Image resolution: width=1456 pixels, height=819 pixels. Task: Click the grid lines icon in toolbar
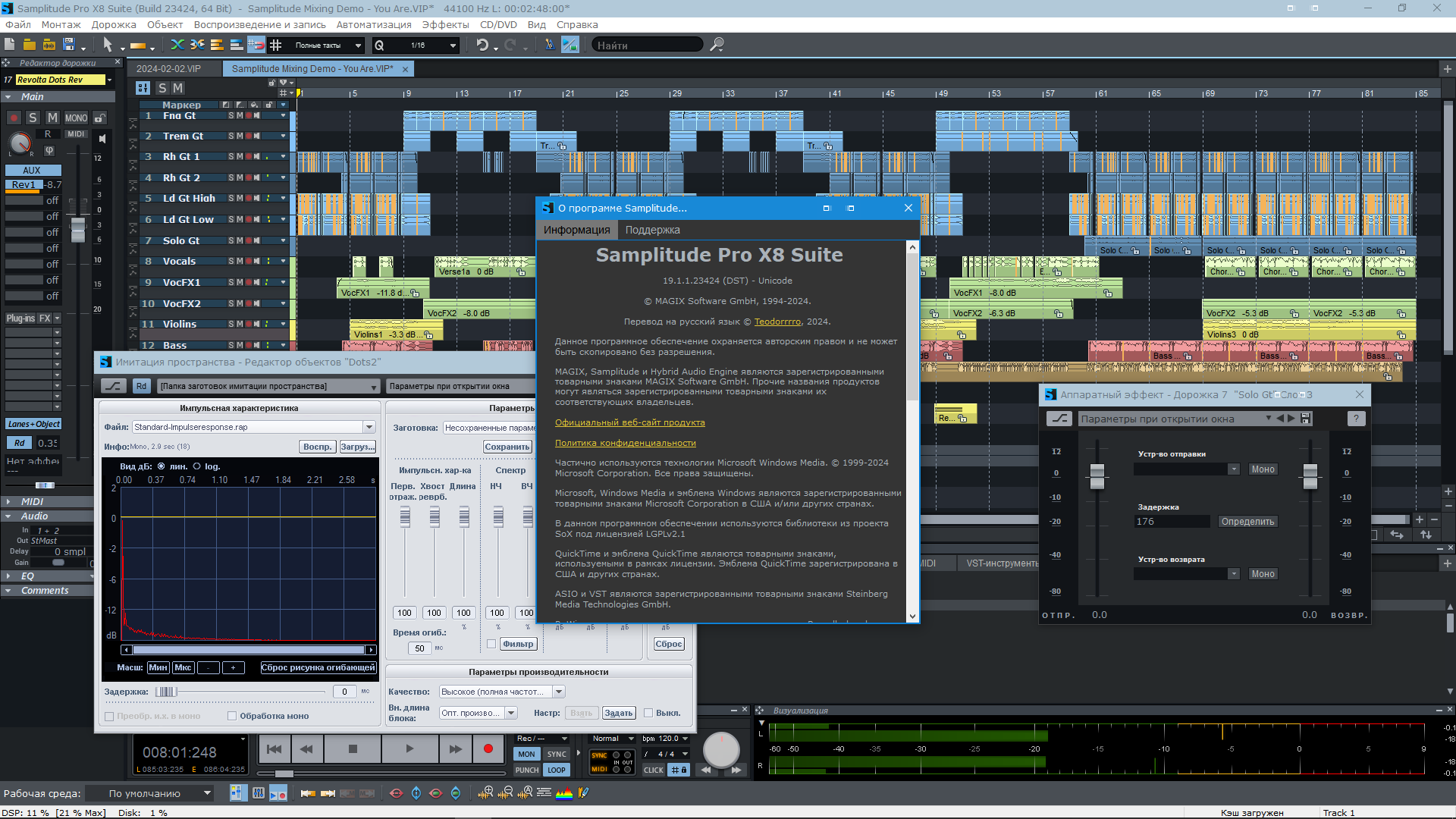[x=276, y=45]
